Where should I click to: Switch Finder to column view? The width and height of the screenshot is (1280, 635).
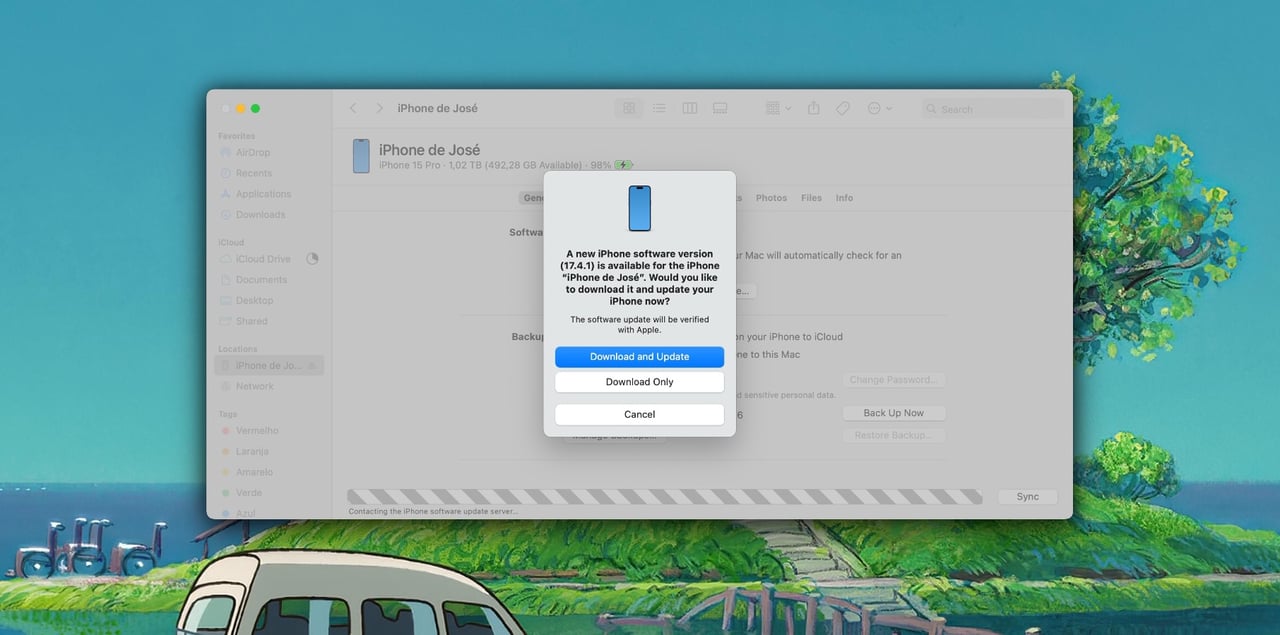tap(690, 108)
